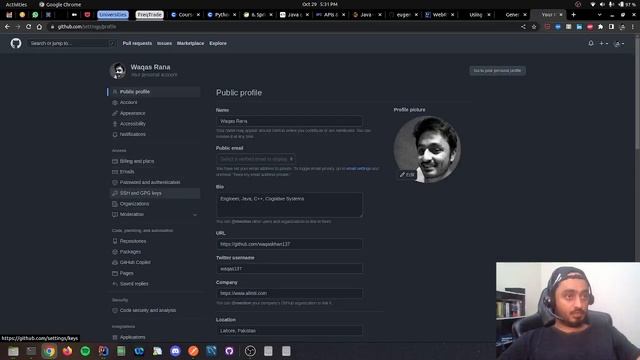Open SSH and GPG keys settings
Image resolution: width=640 pixels, height=360 pixels.
(156, 193)
